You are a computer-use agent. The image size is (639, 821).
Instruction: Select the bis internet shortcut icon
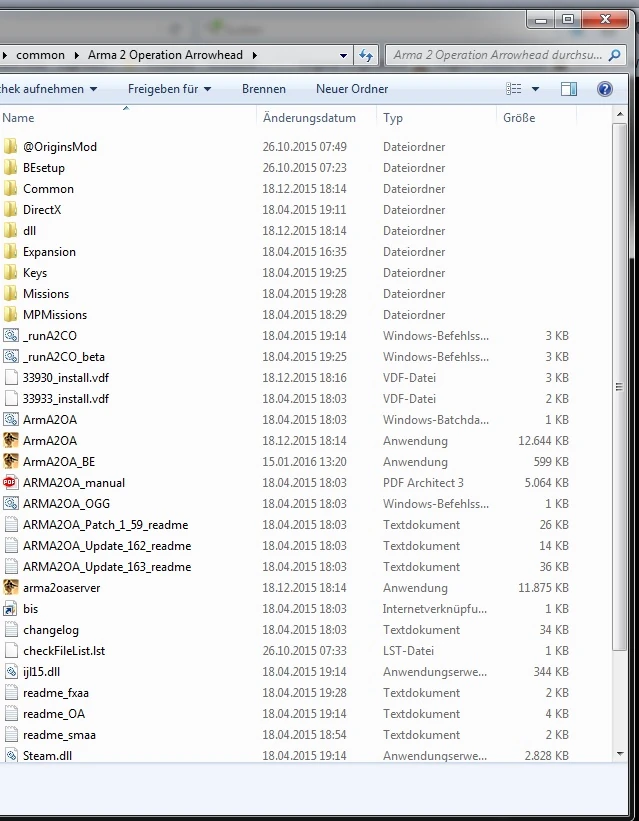10,608
